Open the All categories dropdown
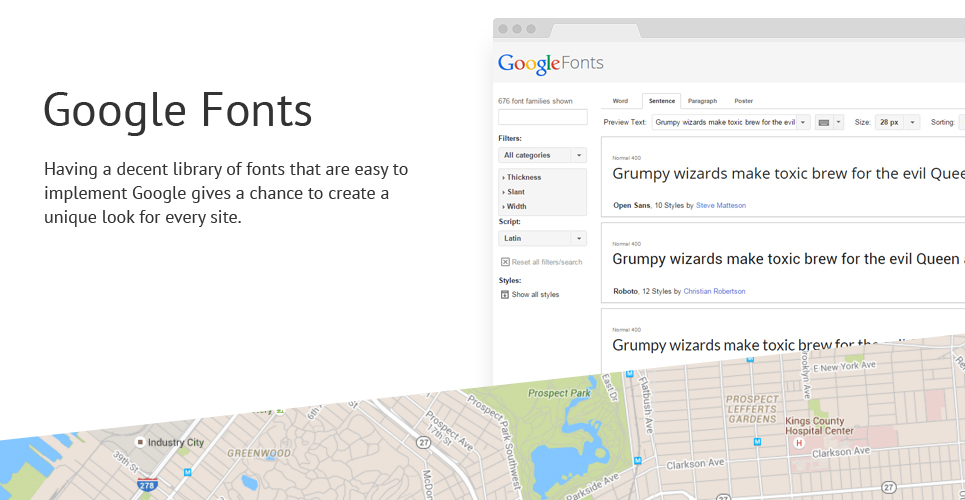 coord(542,155)
